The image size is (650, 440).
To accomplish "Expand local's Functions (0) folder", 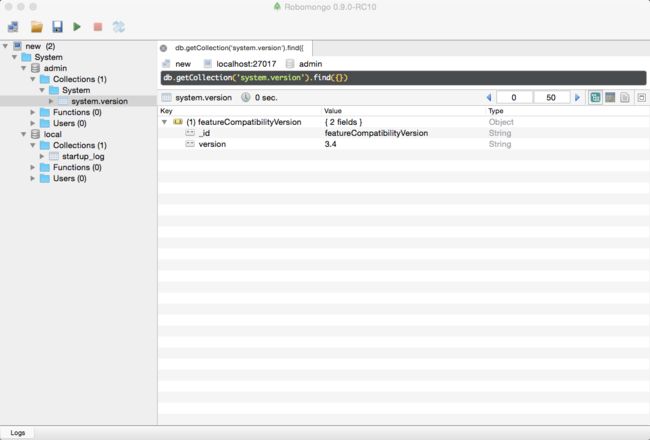I will pos(33,167).
